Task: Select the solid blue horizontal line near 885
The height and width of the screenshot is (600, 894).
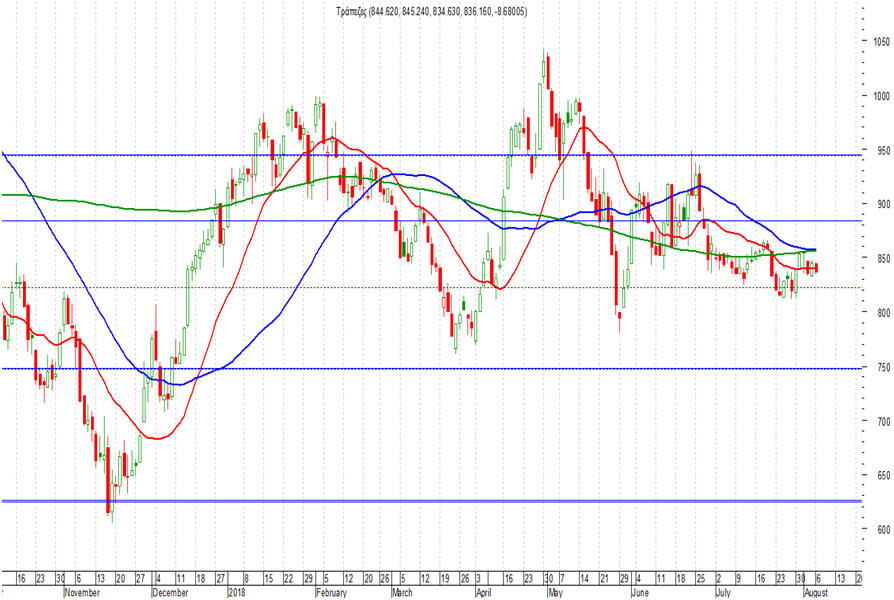Action: point(432,221)
